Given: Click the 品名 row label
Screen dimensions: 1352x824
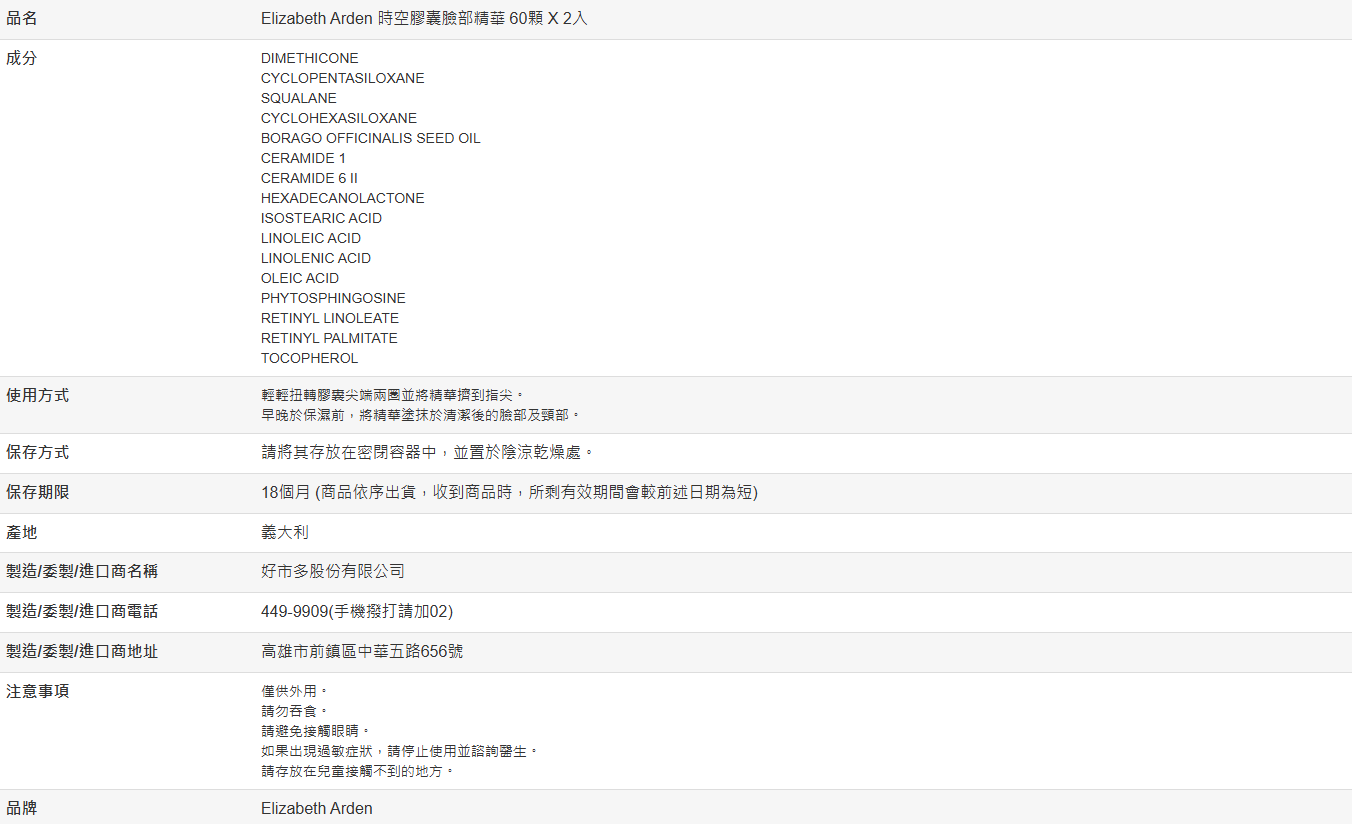Looking at the screenshot, I should 22,19.
